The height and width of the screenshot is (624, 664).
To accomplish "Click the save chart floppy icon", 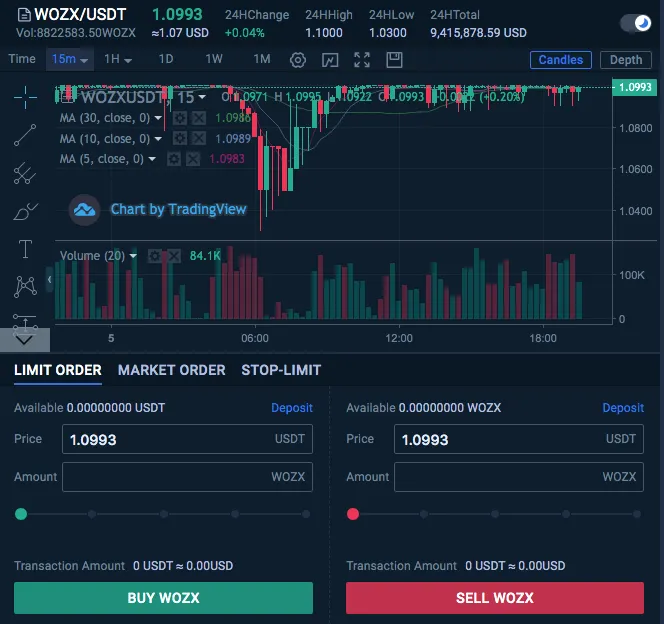I will click(x=393, y=60).
